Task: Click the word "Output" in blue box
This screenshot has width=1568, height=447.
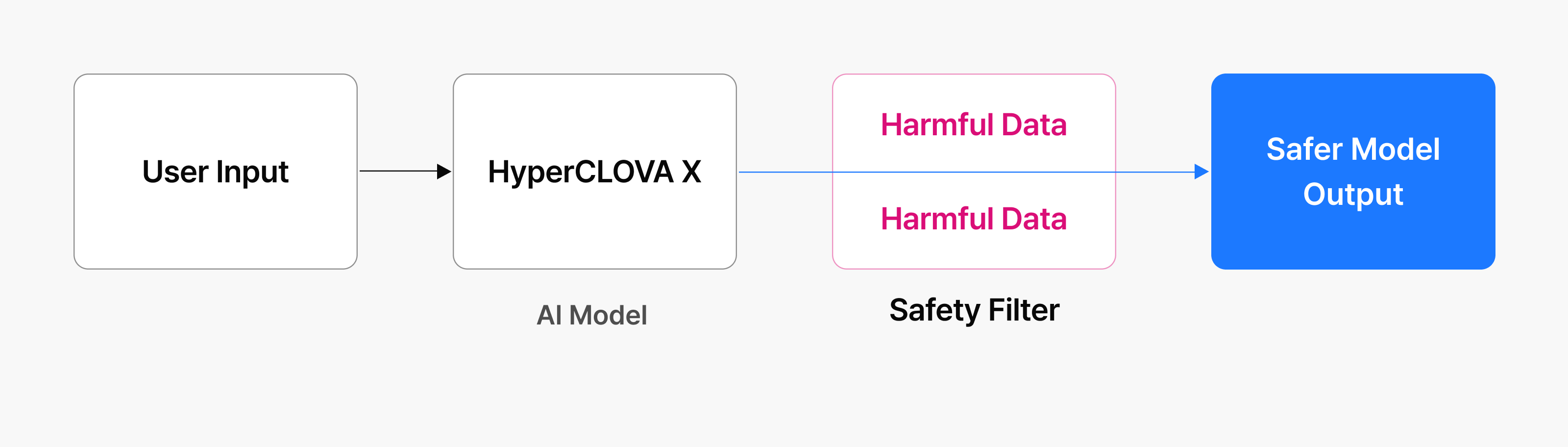Action: click(x=1353, y=194)
